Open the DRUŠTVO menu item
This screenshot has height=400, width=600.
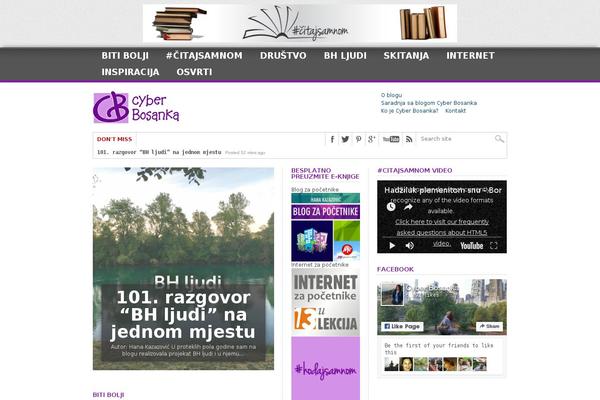click(x=283, y=56)
